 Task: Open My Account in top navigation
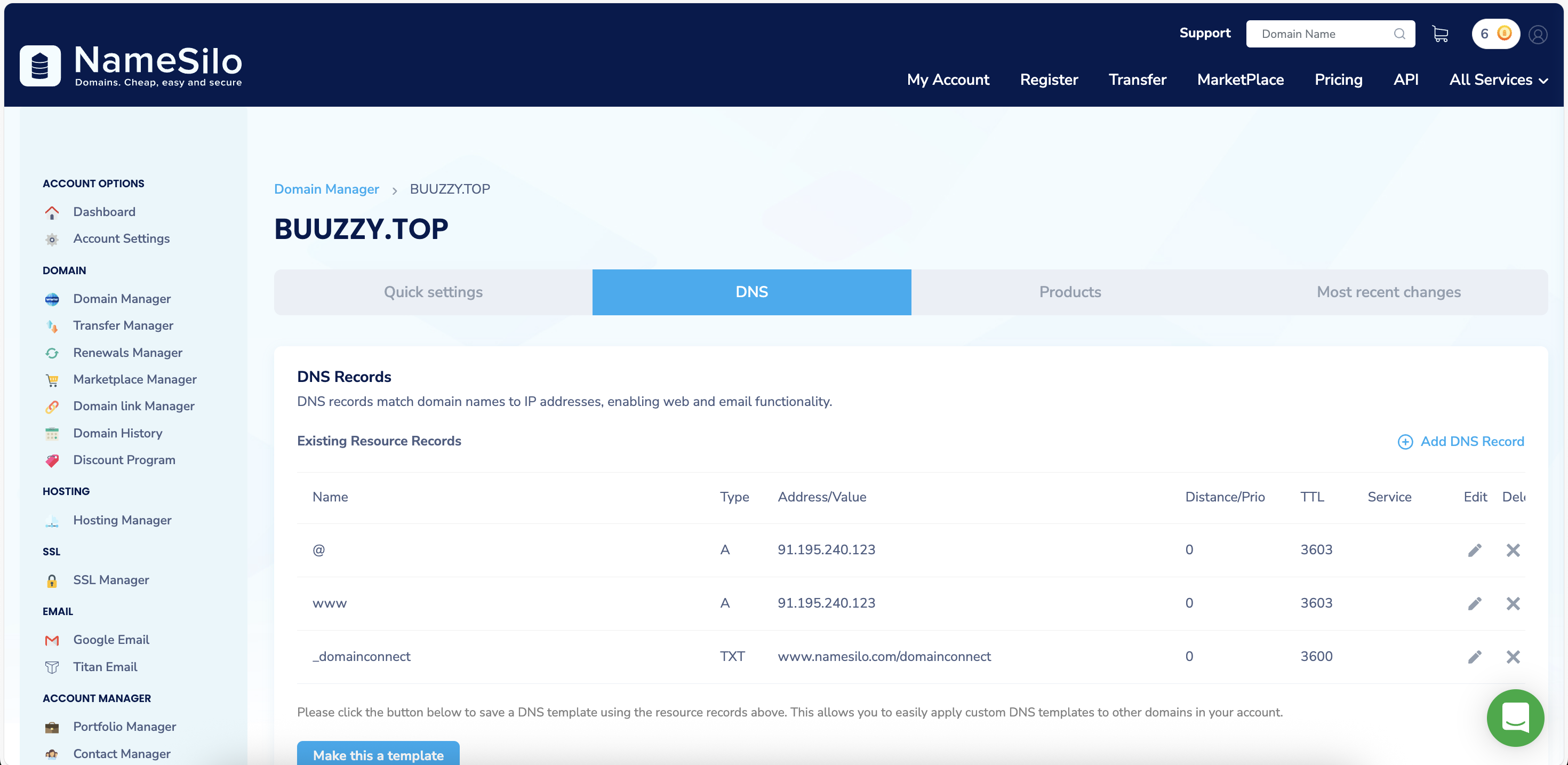948,80
